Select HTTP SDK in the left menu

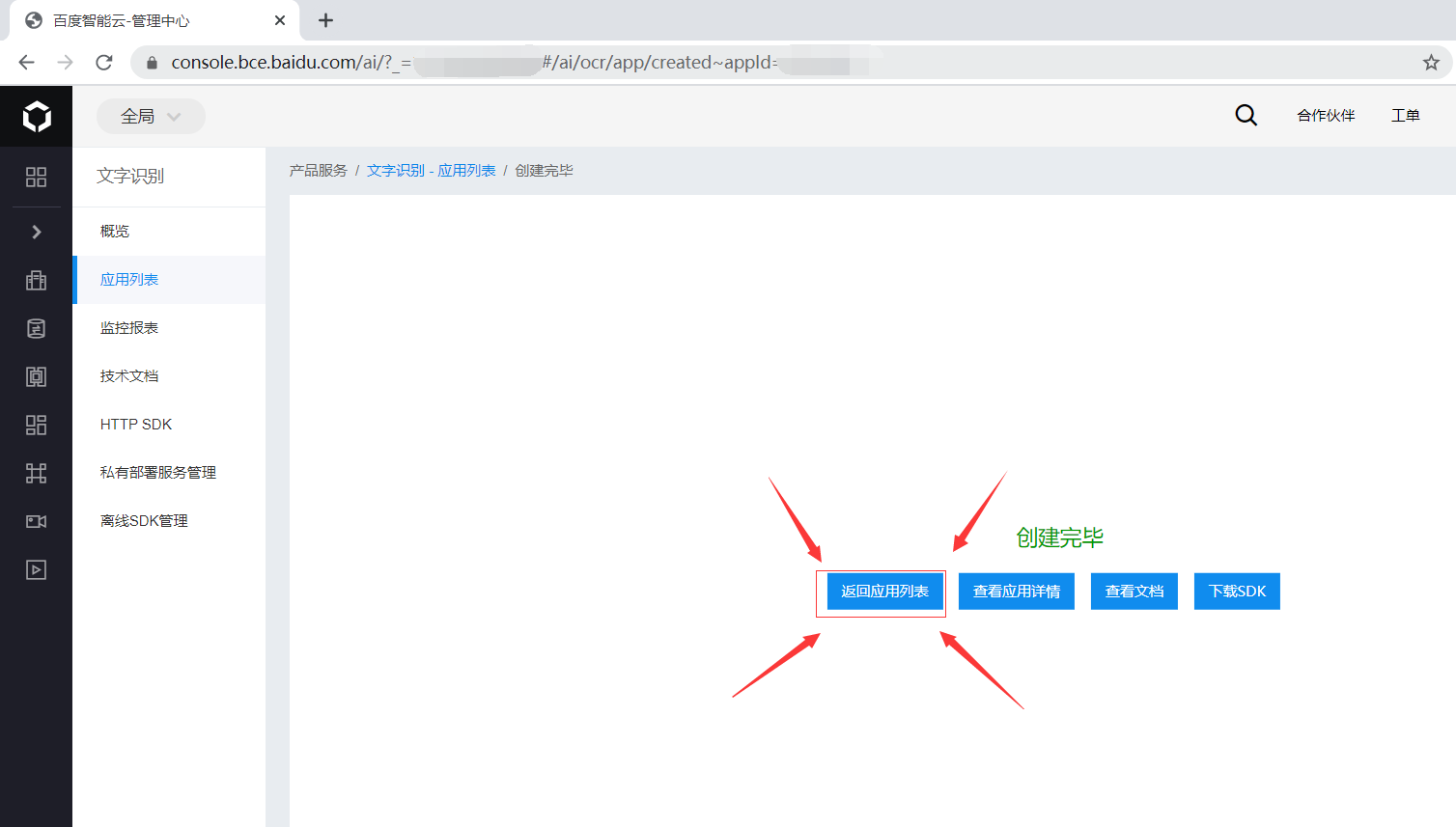169,425
